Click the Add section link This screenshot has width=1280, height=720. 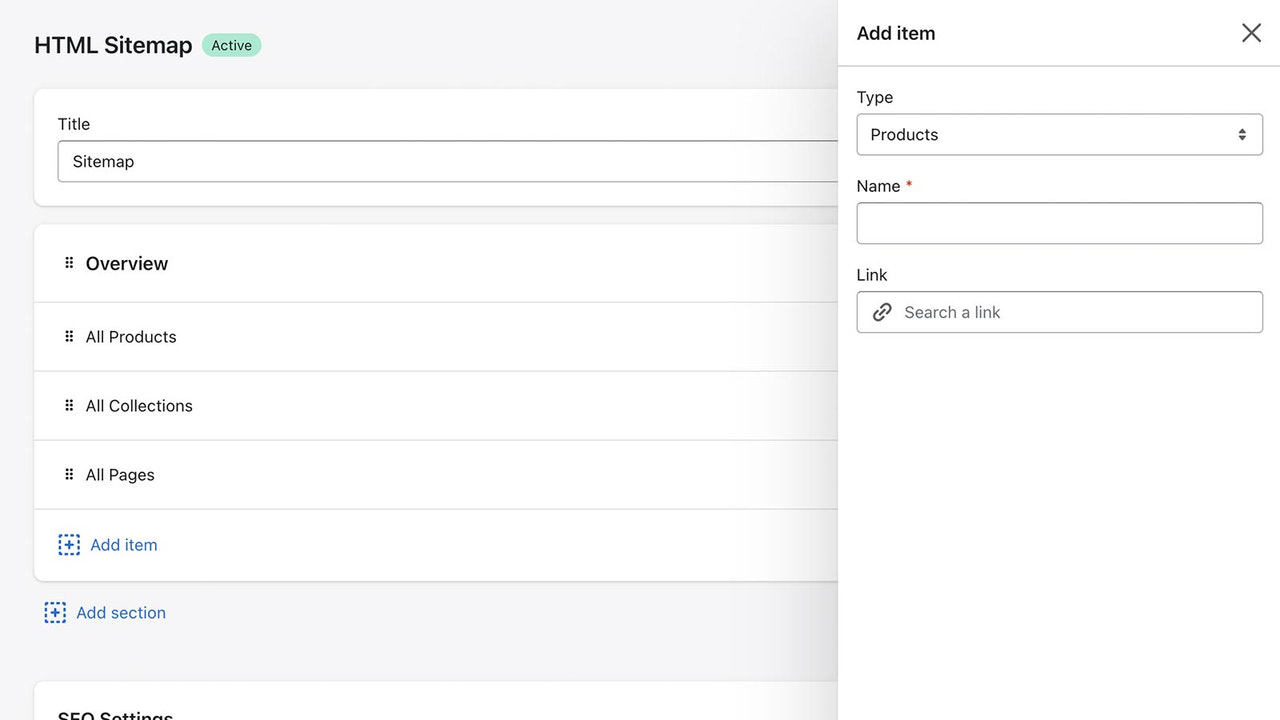tap(120, 612)
